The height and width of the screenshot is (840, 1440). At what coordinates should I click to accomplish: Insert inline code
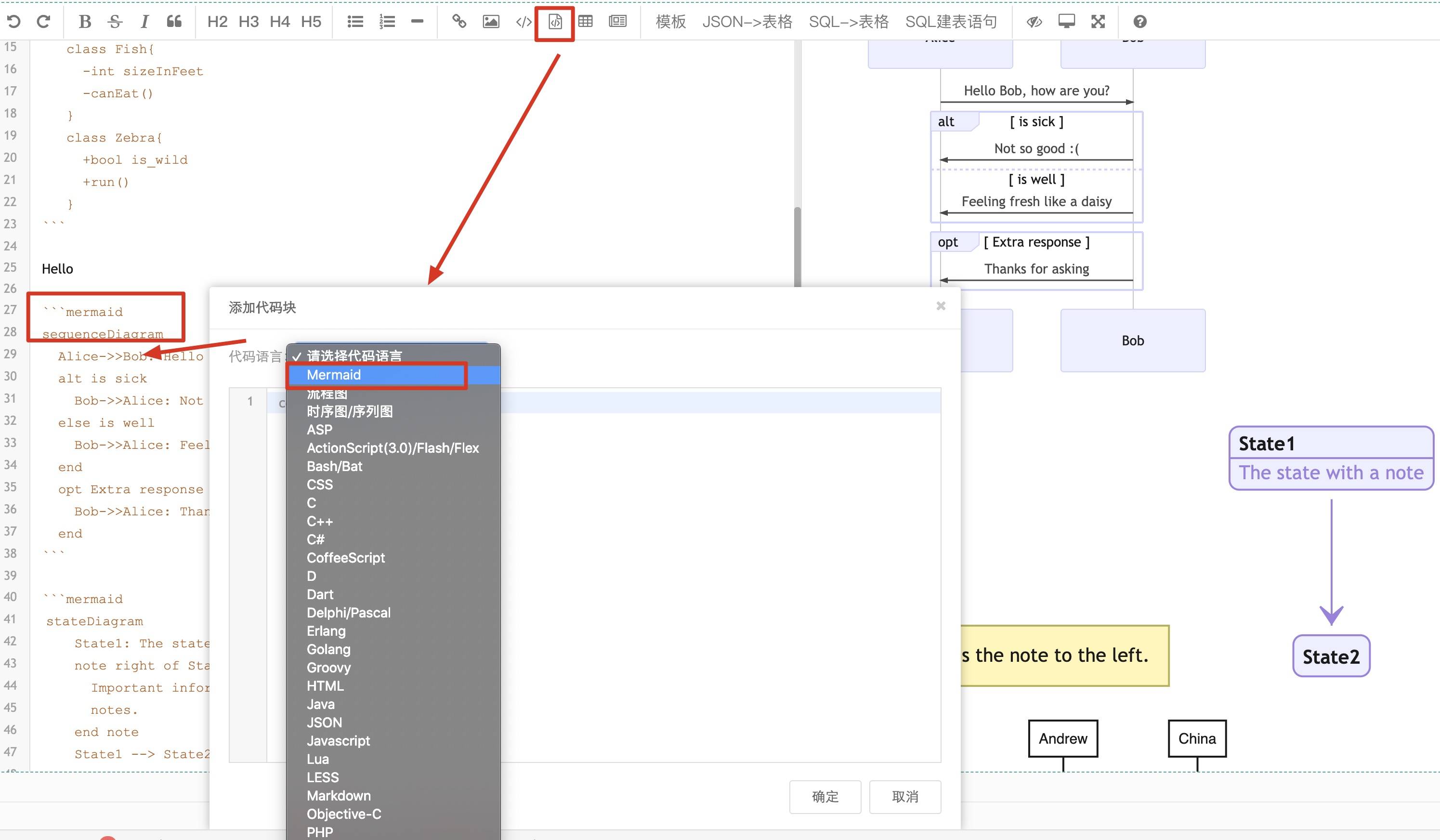tap(524, 22)
